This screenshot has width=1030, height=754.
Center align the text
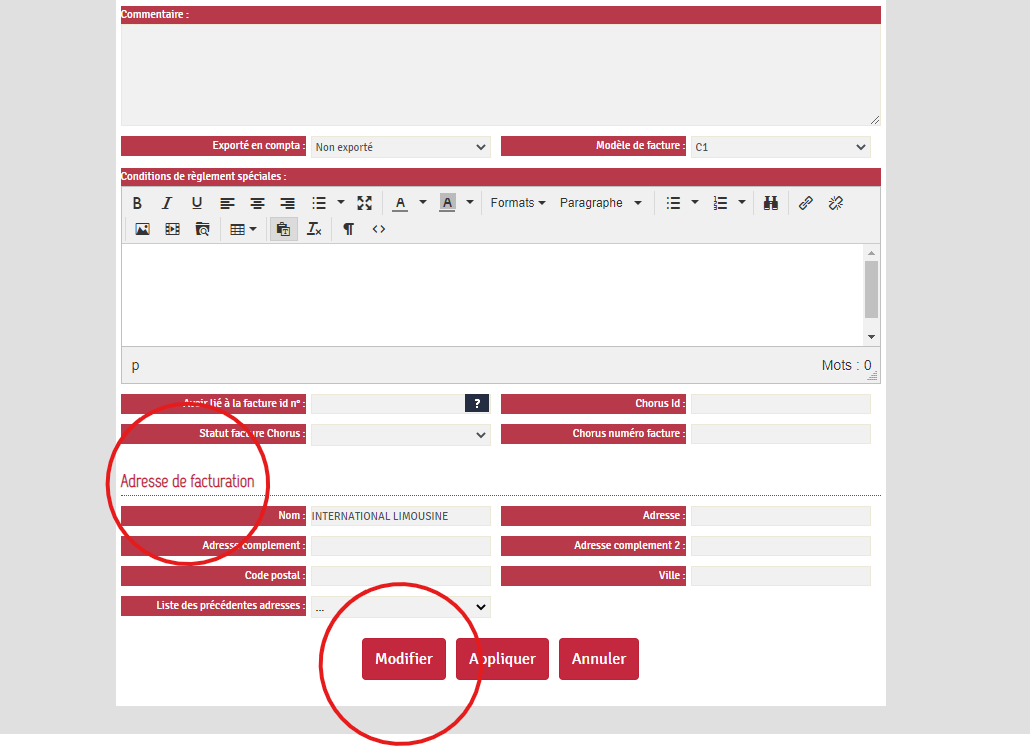pyautogui.click(x=257, y=203)
